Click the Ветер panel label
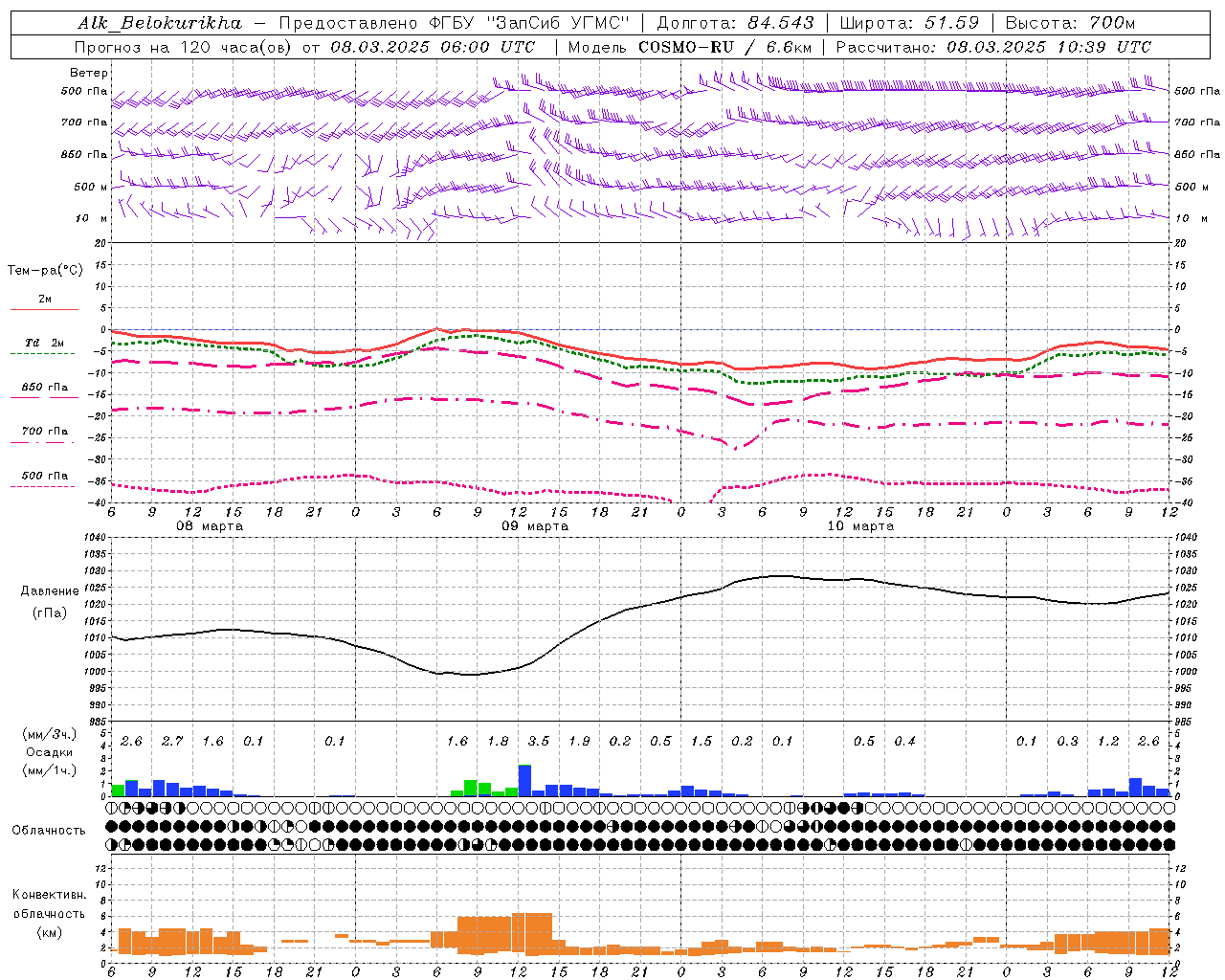 (x=88, y=73)
